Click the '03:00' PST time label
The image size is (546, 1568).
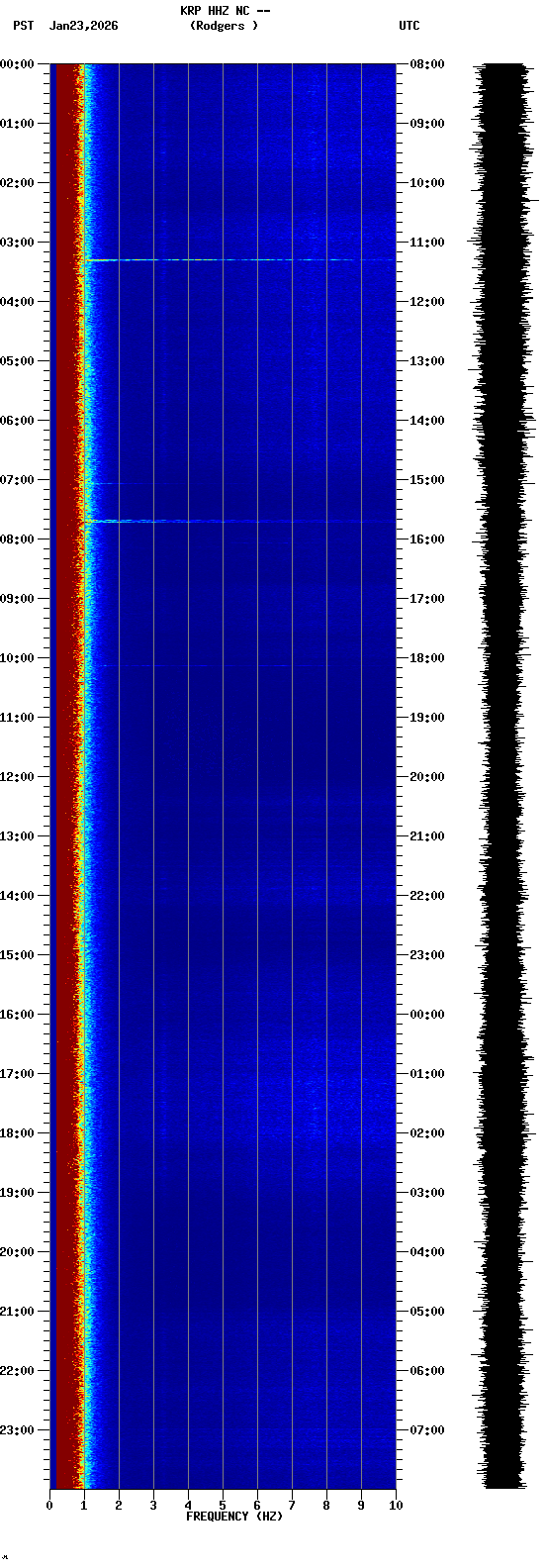pos(17,243)
